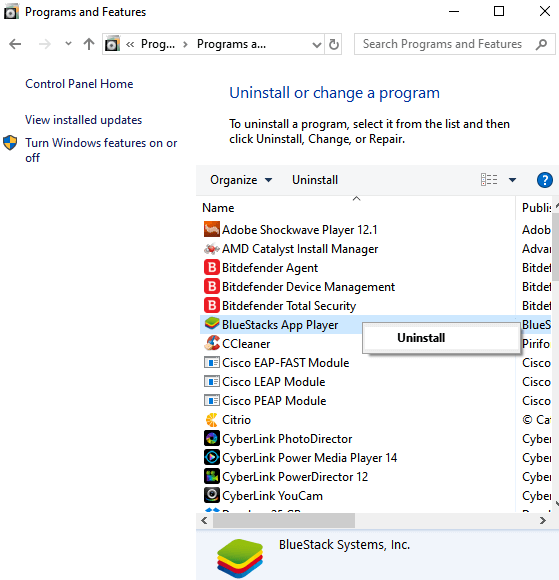Select Bitdefender Device Management entry
This screenshot has height=580, width=559.
(x=308, y=287)
